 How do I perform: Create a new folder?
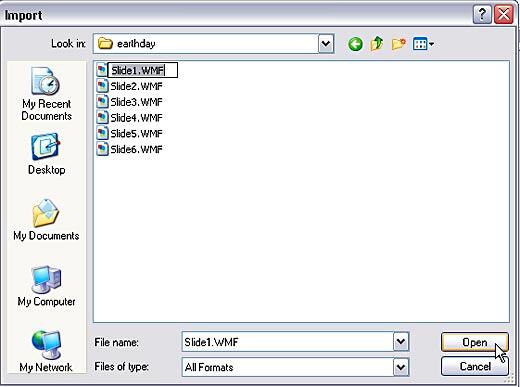tap(399, 44)
